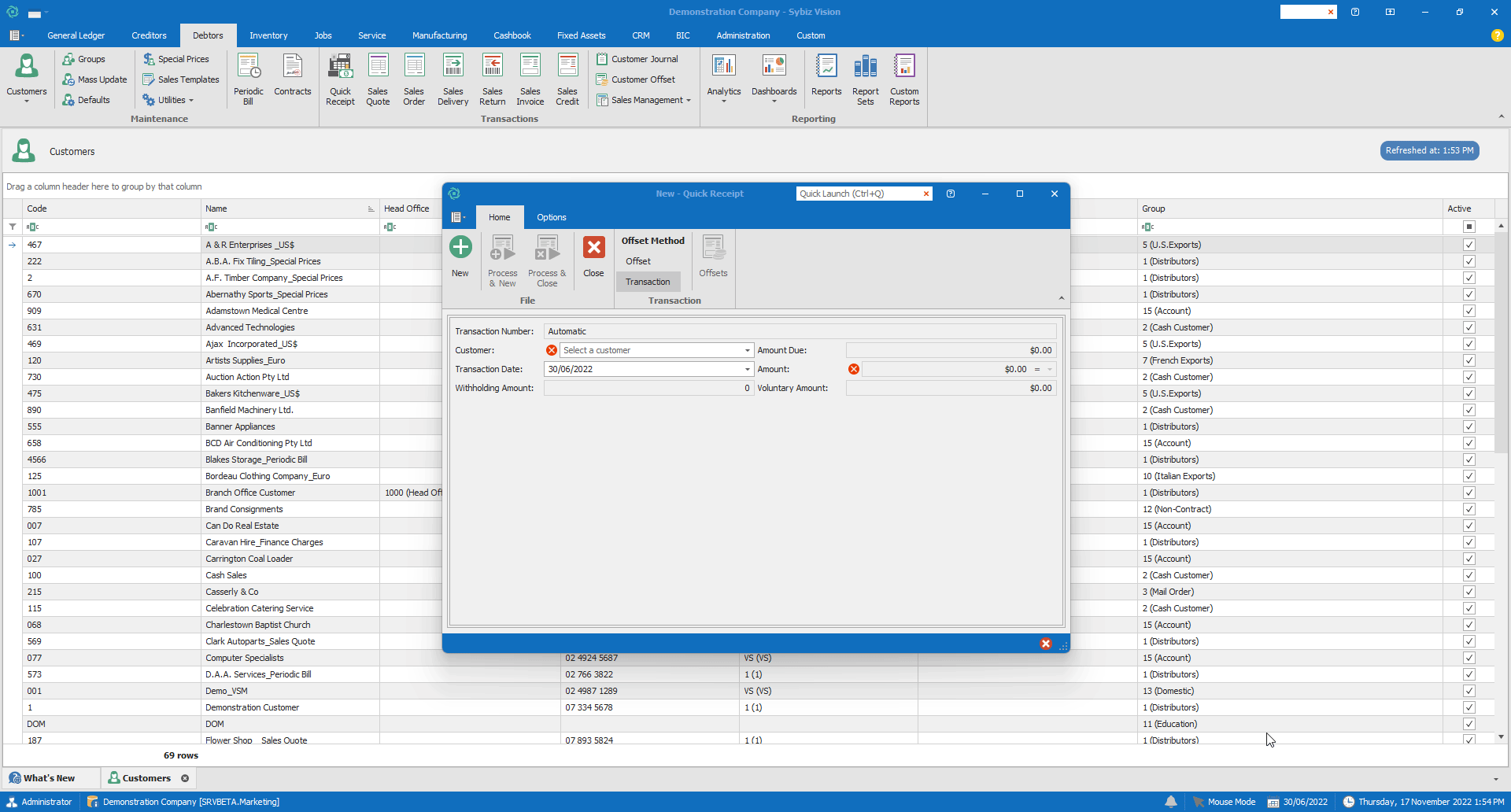This screenshot has width=1511, height=812.
Task: Toggle Active checkbox for DOM customer
Action: click(x=1469, y=724)
